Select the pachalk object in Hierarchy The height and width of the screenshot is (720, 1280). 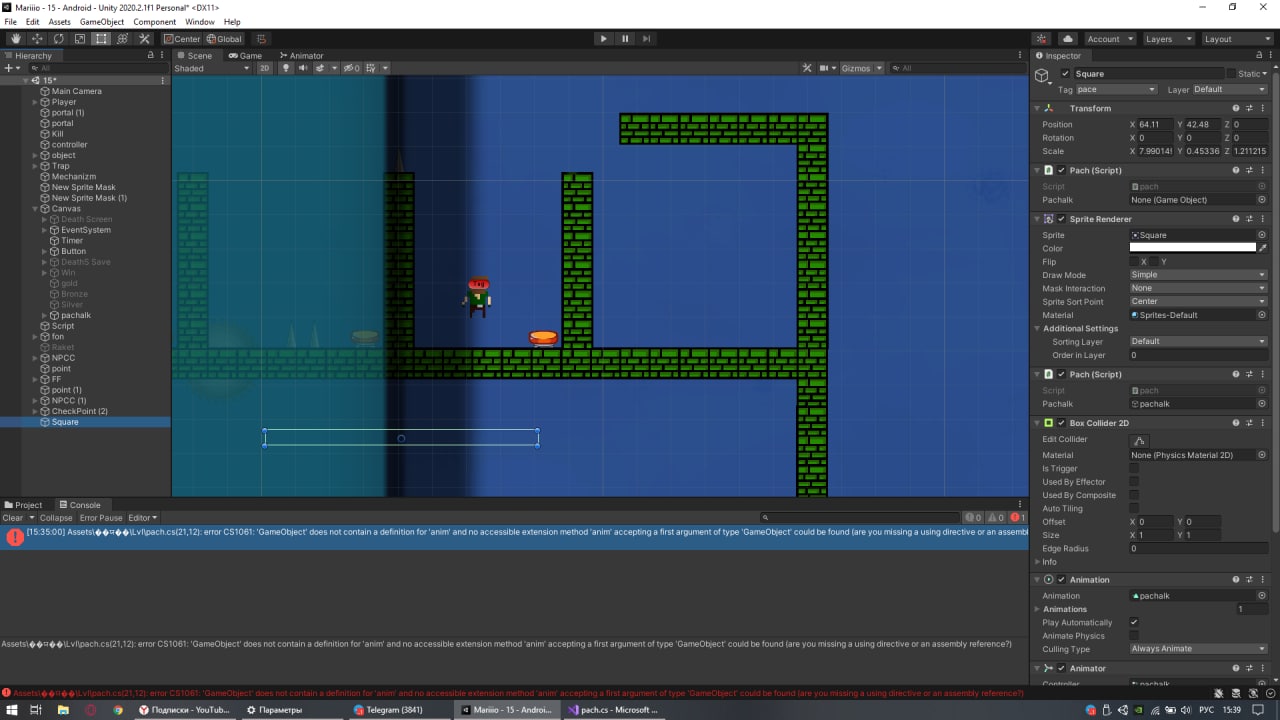(x=76, y=315)
